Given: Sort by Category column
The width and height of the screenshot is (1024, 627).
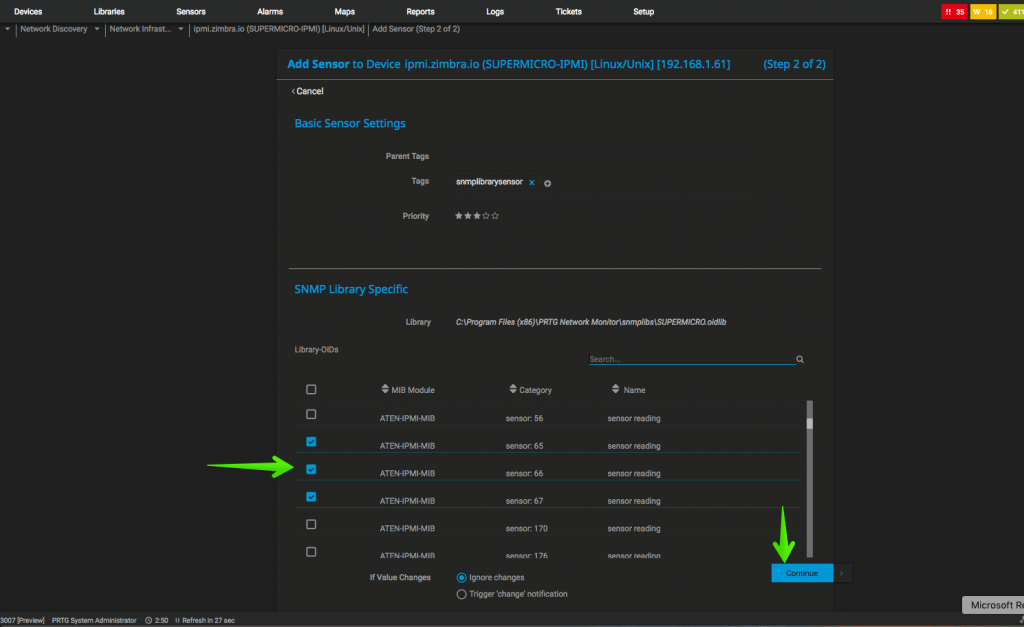Looking at the screenshot, I should [x=530, y=390].
